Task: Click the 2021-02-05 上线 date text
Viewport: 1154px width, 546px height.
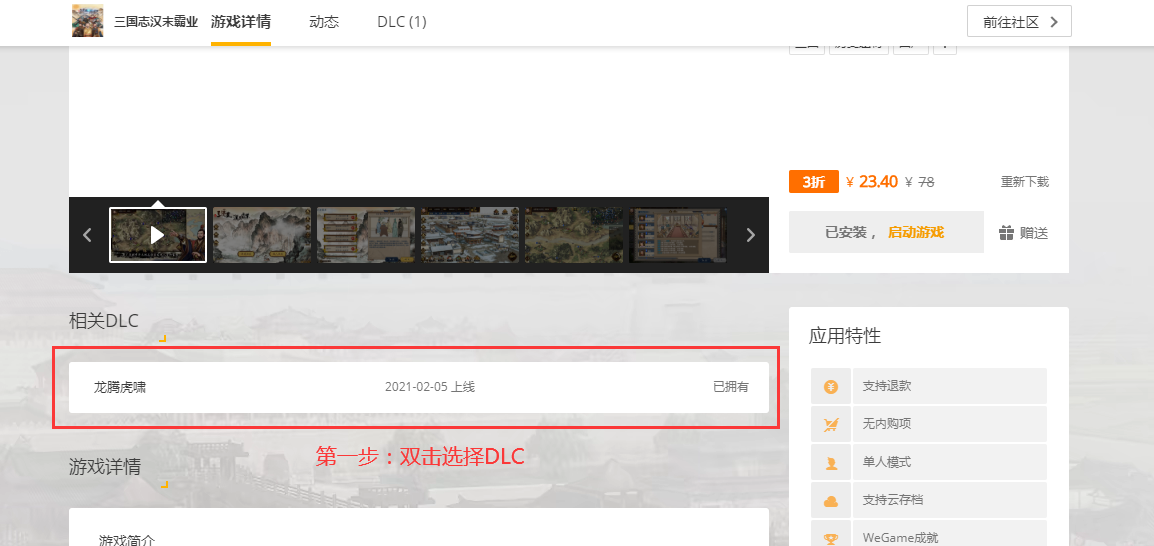Action: coord(430,387)
